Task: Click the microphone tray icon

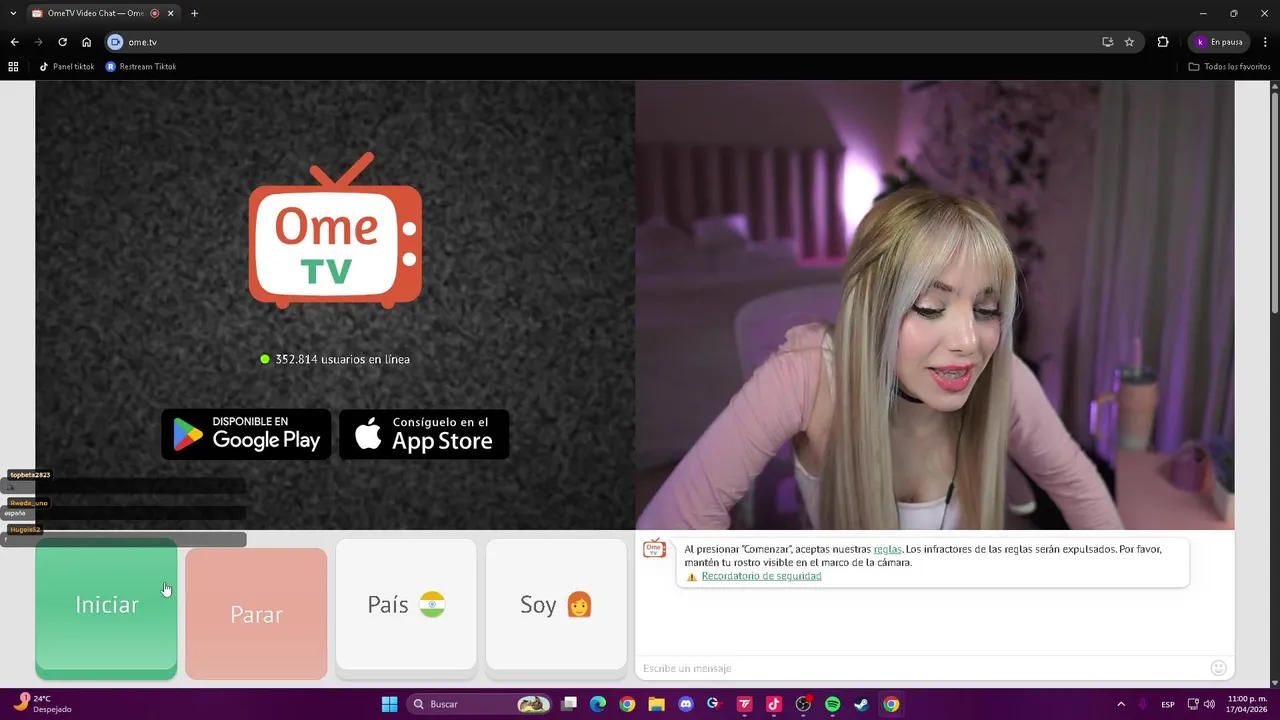Action: [x=1143, y=704]
